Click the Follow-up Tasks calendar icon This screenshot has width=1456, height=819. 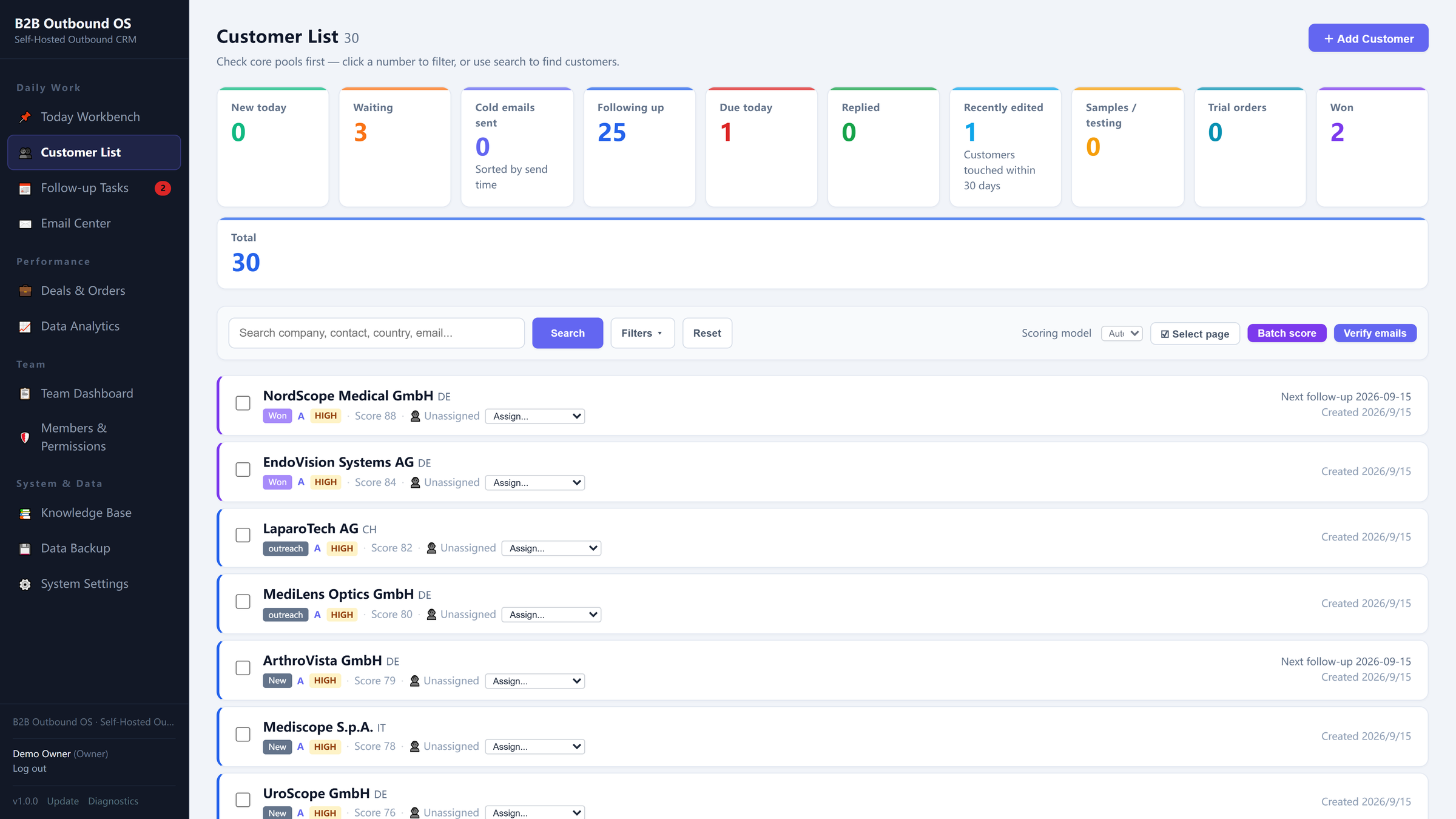[x=25, y=189]
